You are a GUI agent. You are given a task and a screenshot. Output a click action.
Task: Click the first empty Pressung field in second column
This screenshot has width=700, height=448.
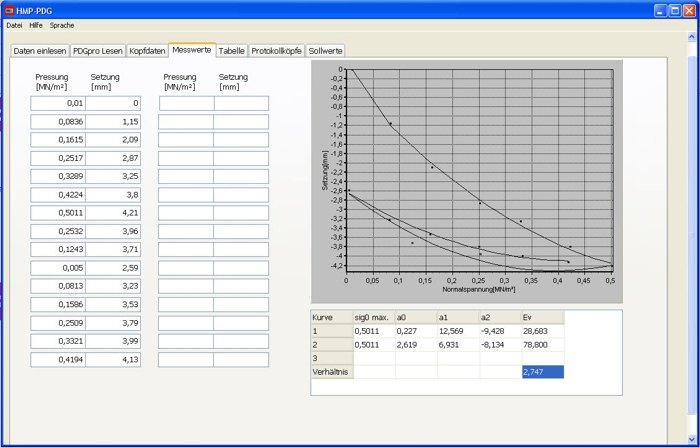click(x=186, y=103)
